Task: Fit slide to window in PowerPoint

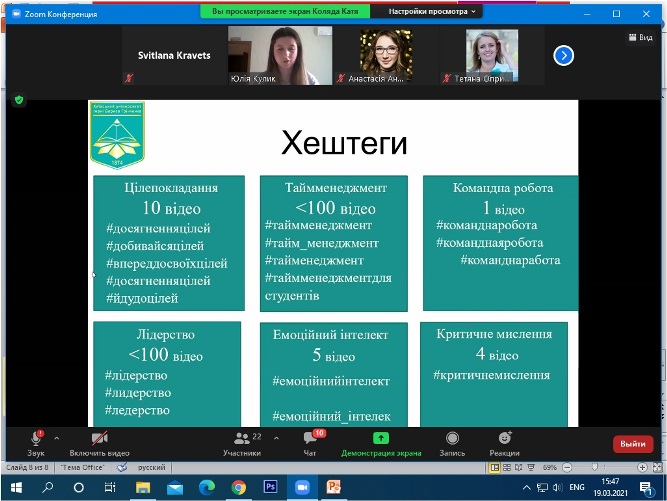Action: tap(657, 467)
